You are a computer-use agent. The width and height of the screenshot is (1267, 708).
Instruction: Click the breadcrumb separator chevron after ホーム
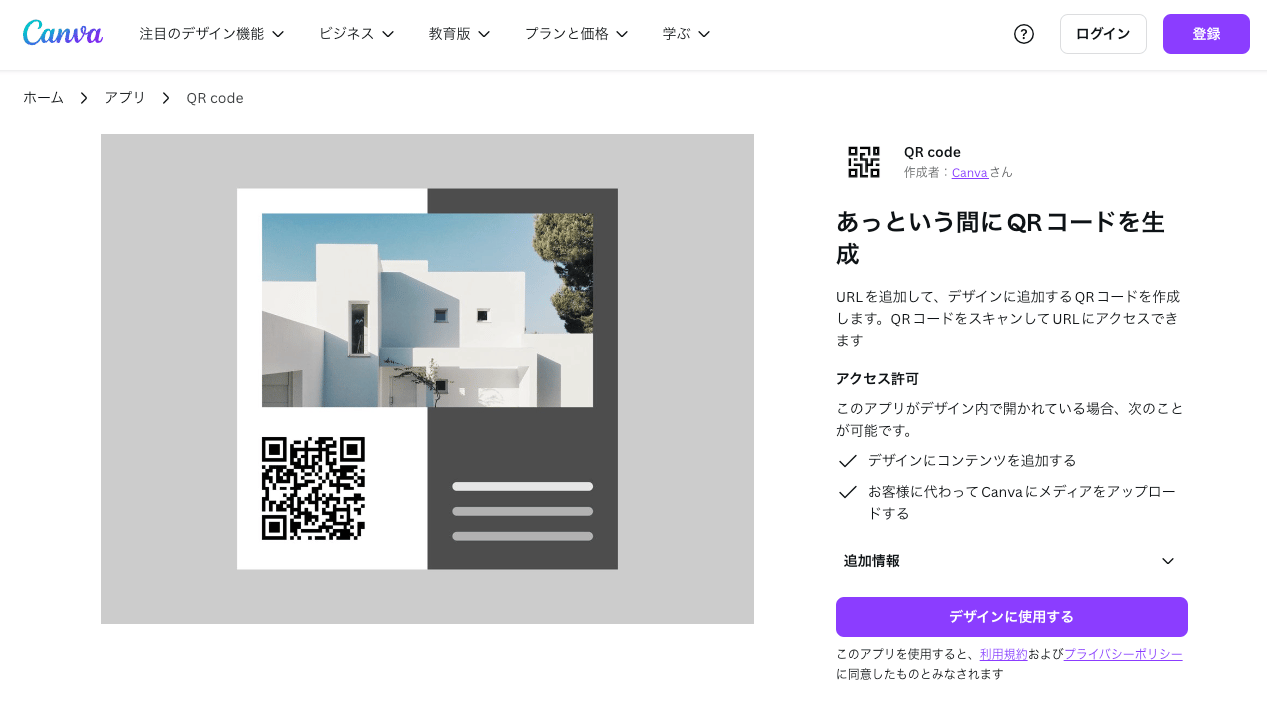pyautogui.click(x=83, y=98)
